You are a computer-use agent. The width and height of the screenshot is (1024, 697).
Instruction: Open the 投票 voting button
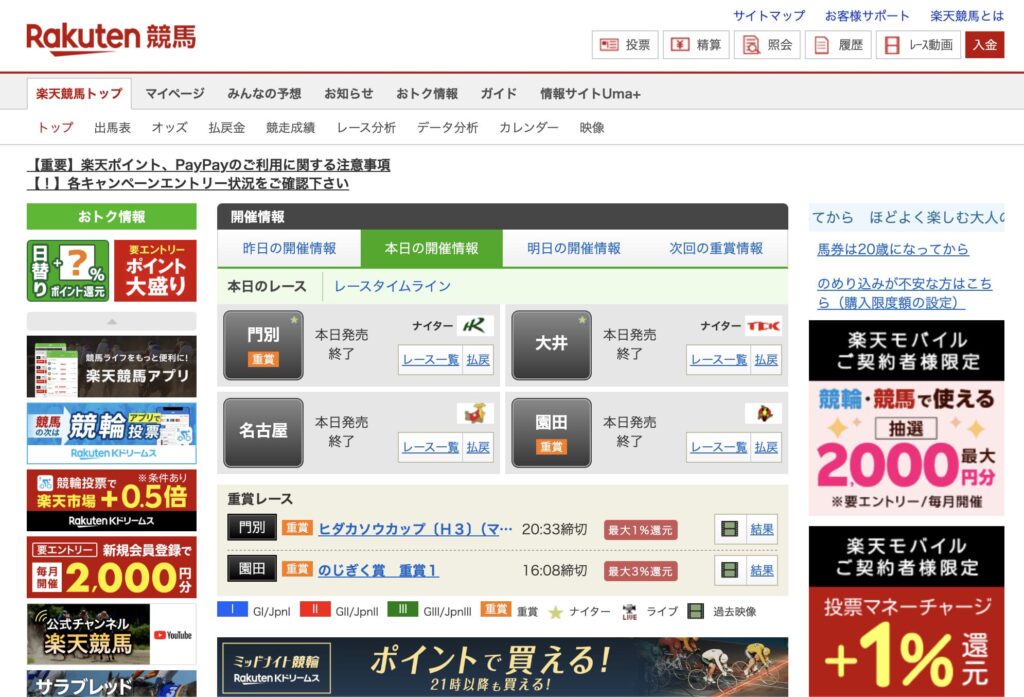(625, 45)
